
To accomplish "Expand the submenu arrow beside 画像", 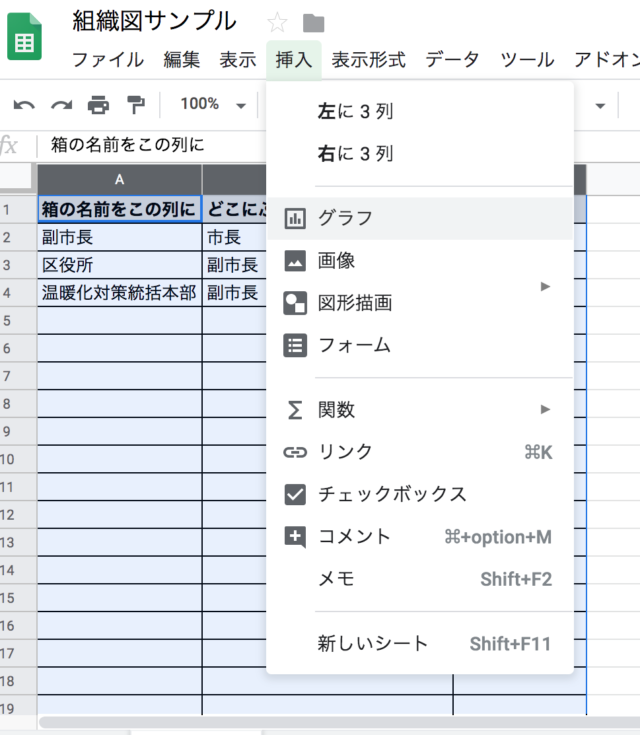I will pyautogui.click(x=545, y=286).
